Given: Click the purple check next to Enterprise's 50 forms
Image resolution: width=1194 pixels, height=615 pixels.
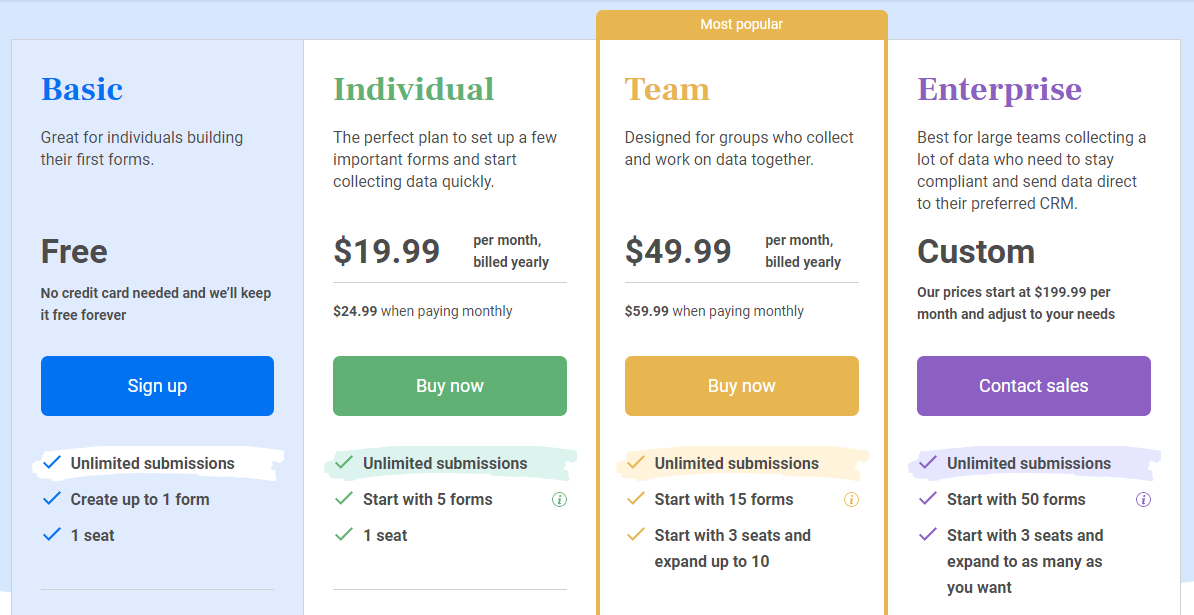Looking at the screenshot, I should pos(928,499).
